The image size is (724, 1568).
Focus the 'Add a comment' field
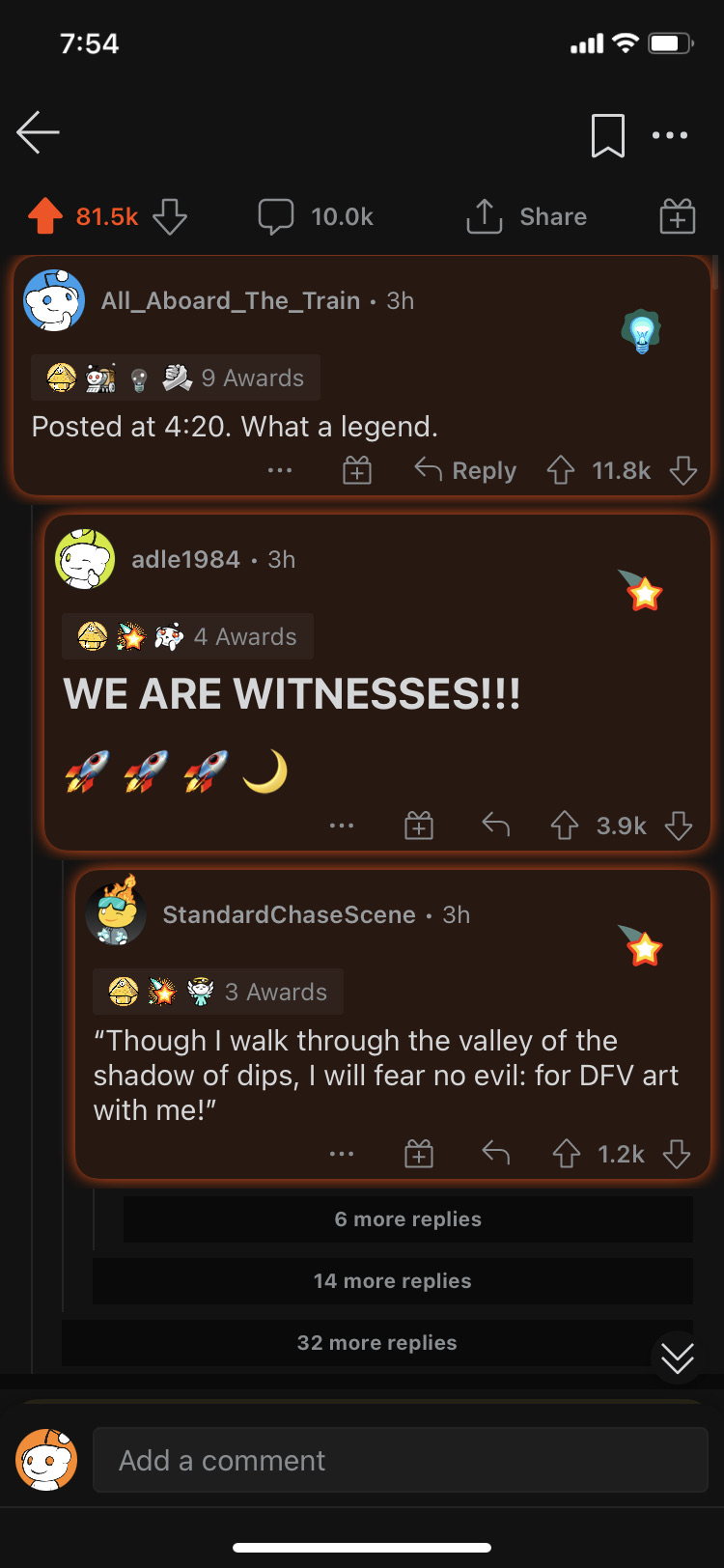click(x=400, y=1460)
